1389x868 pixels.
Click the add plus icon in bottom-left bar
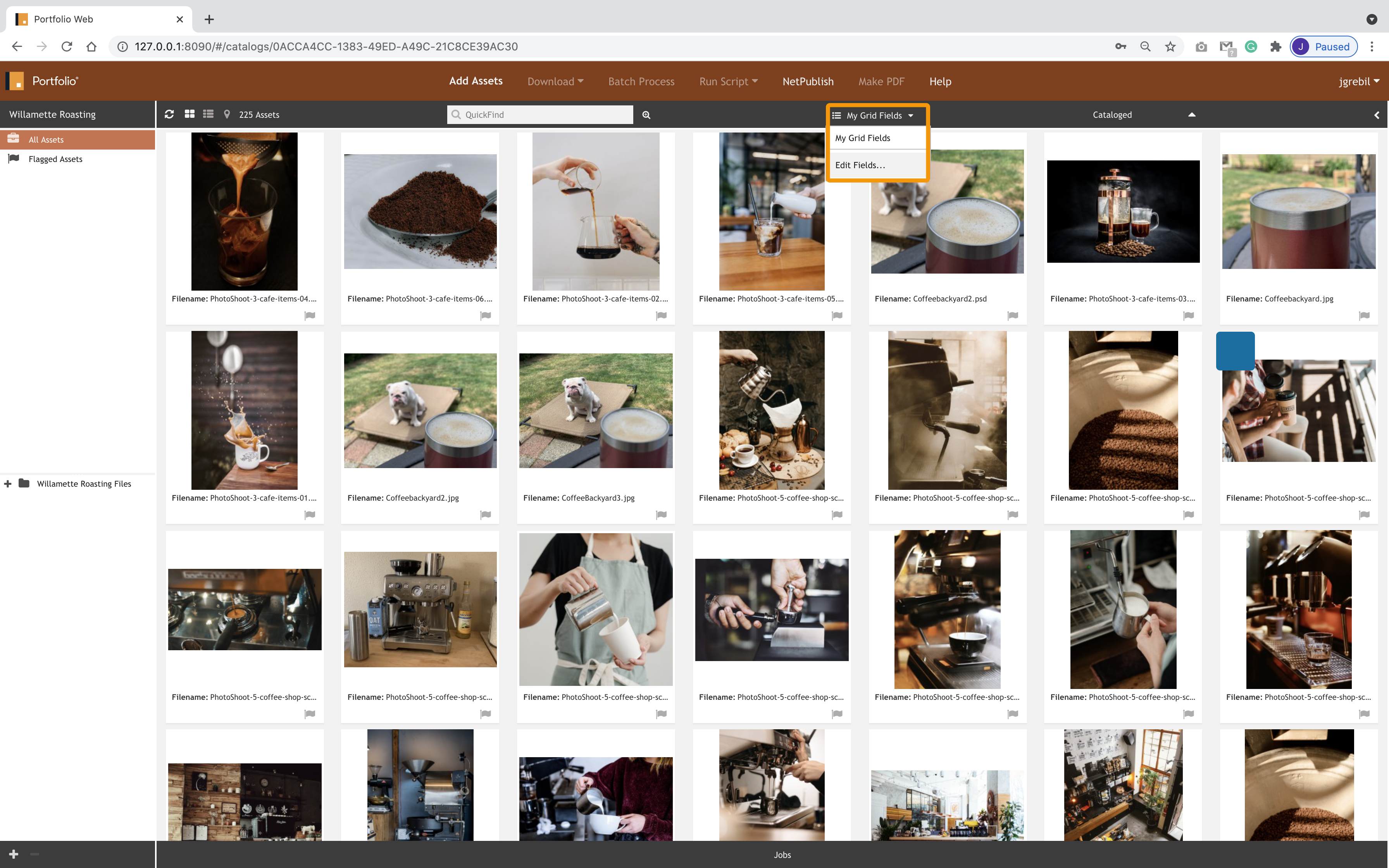(14, 854)
